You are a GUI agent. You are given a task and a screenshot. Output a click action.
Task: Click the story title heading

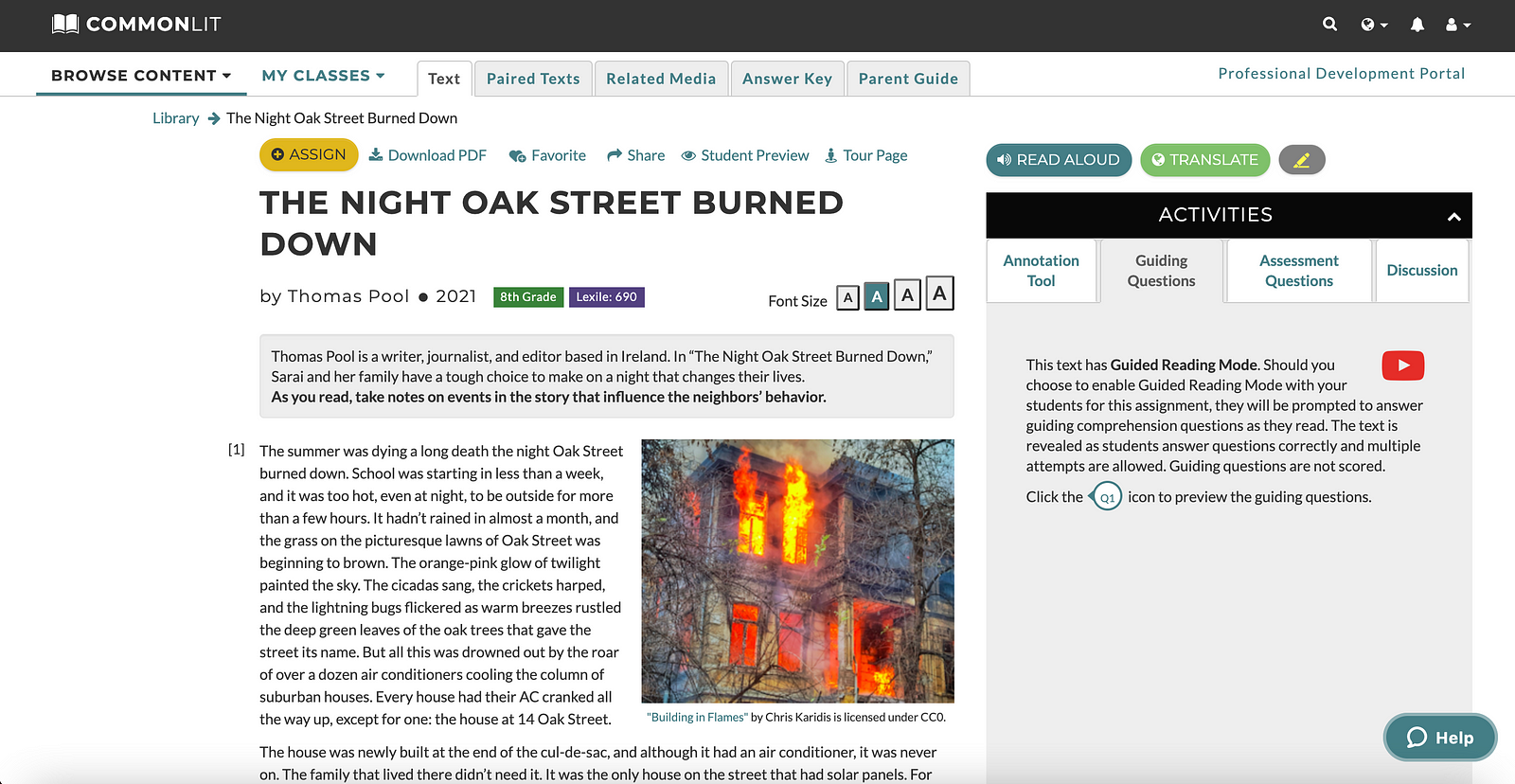pos(551,223)
